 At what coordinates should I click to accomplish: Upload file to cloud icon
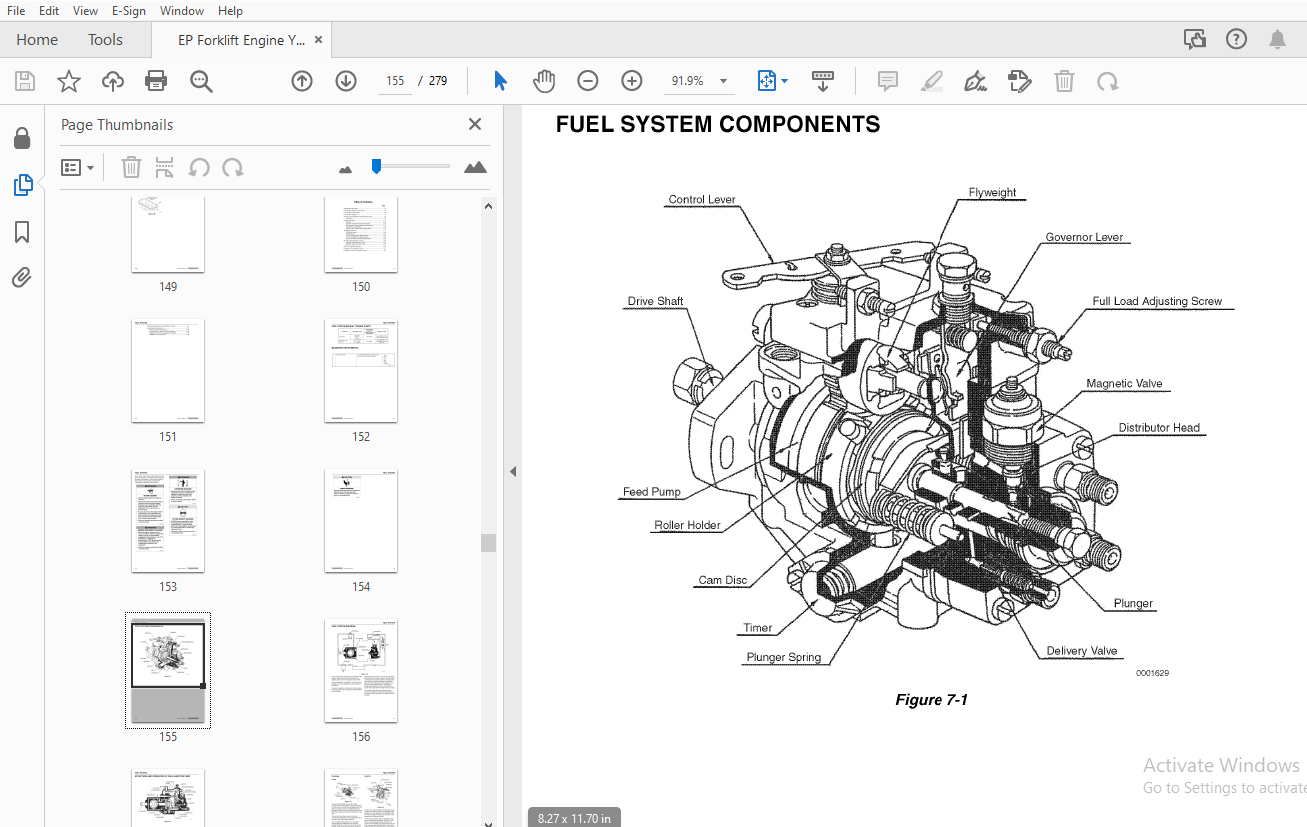pos(113,81)
